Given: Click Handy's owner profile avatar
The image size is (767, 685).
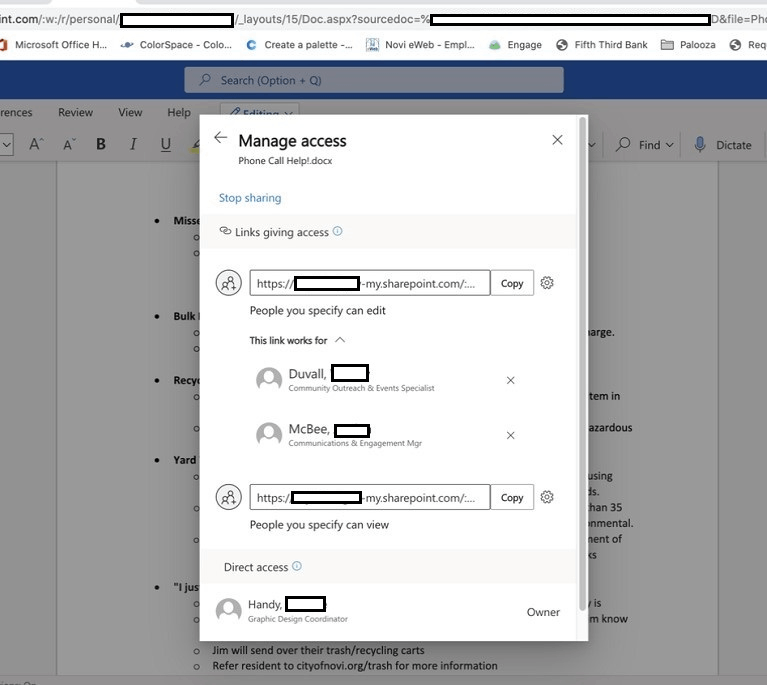Looking at the screenshot, I should [x=228, y=610].
